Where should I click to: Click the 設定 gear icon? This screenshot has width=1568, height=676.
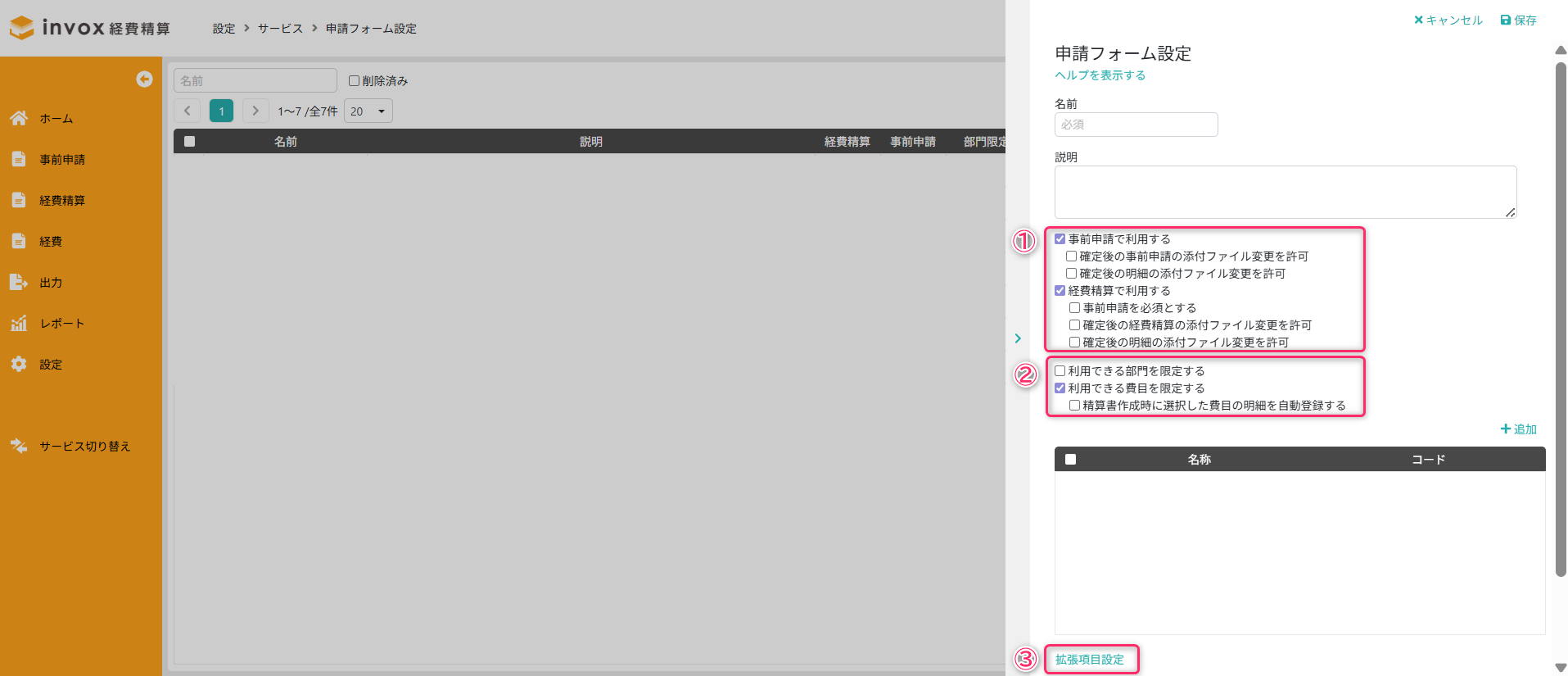(x=19, y=364)
